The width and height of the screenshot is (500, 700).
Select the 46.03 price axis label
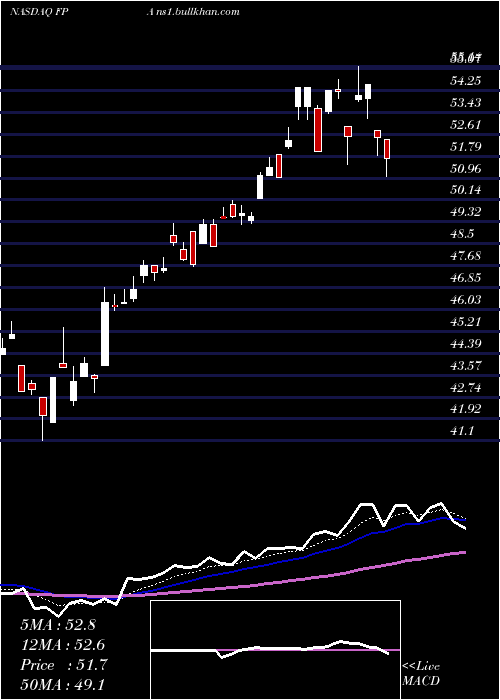pos(466,300)
